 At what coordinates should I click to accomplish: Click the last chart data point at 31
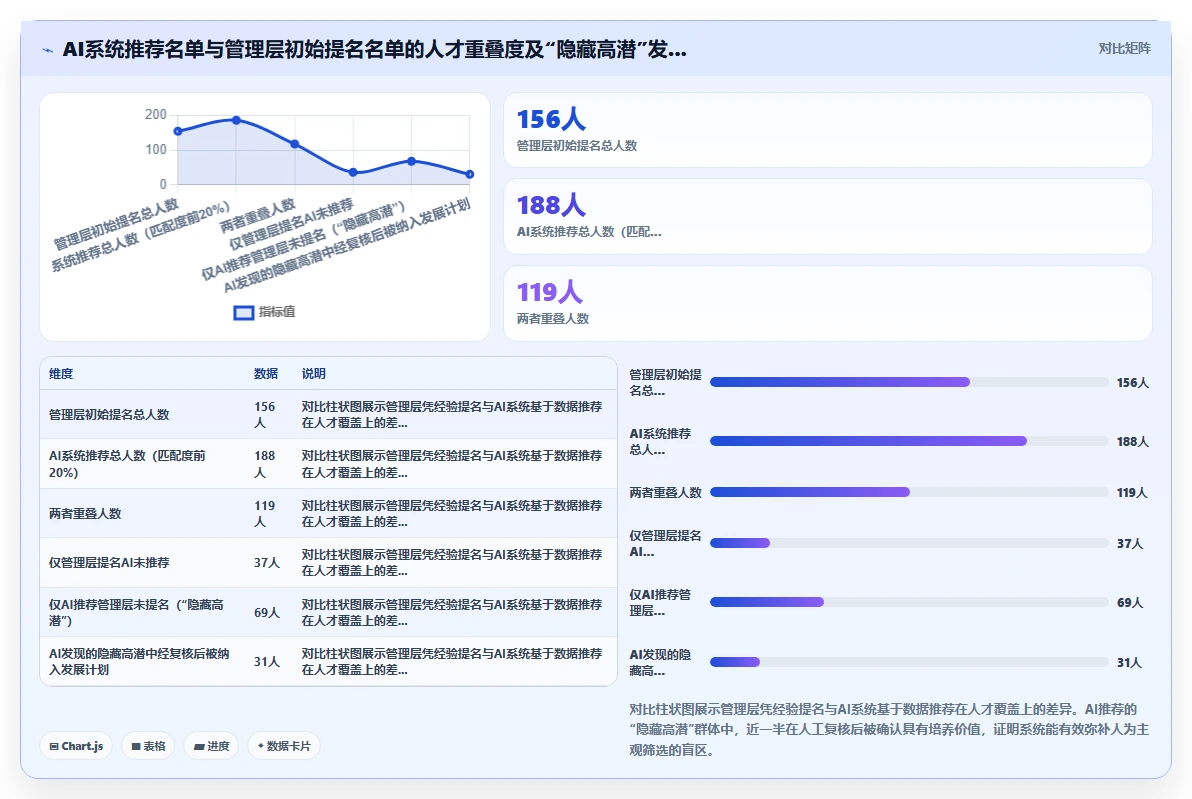470,174
